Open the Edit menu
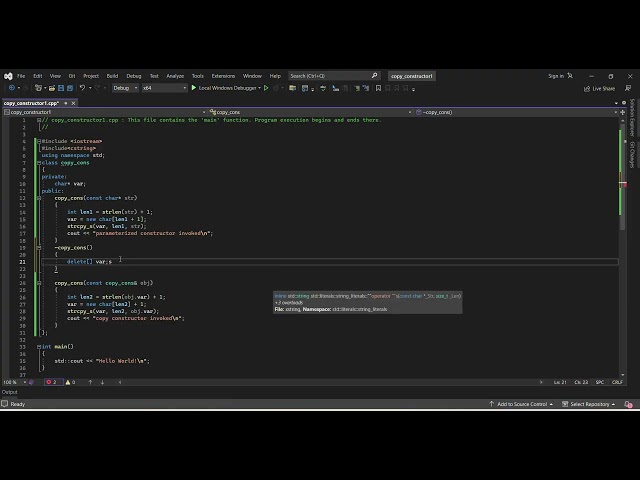The height and width of the screenshot is (480, 640). [38, 76]
